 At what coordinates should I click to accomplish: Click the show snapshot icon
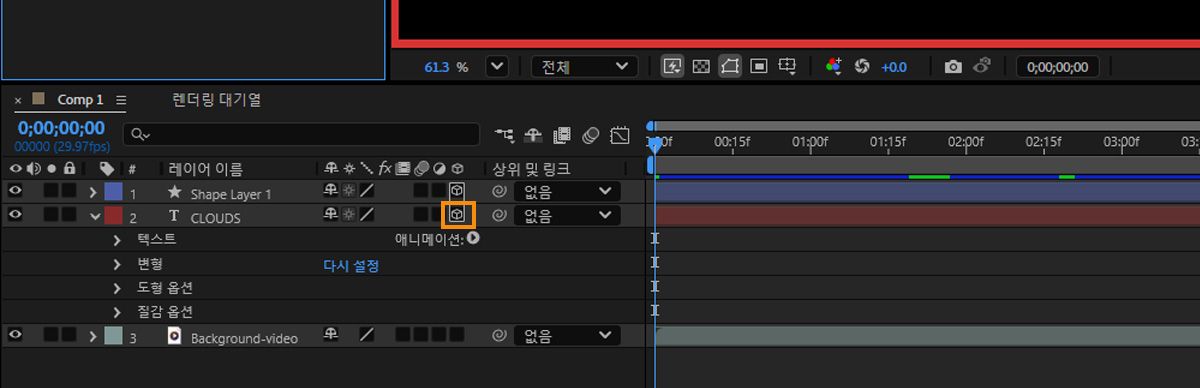coord(982,67)
